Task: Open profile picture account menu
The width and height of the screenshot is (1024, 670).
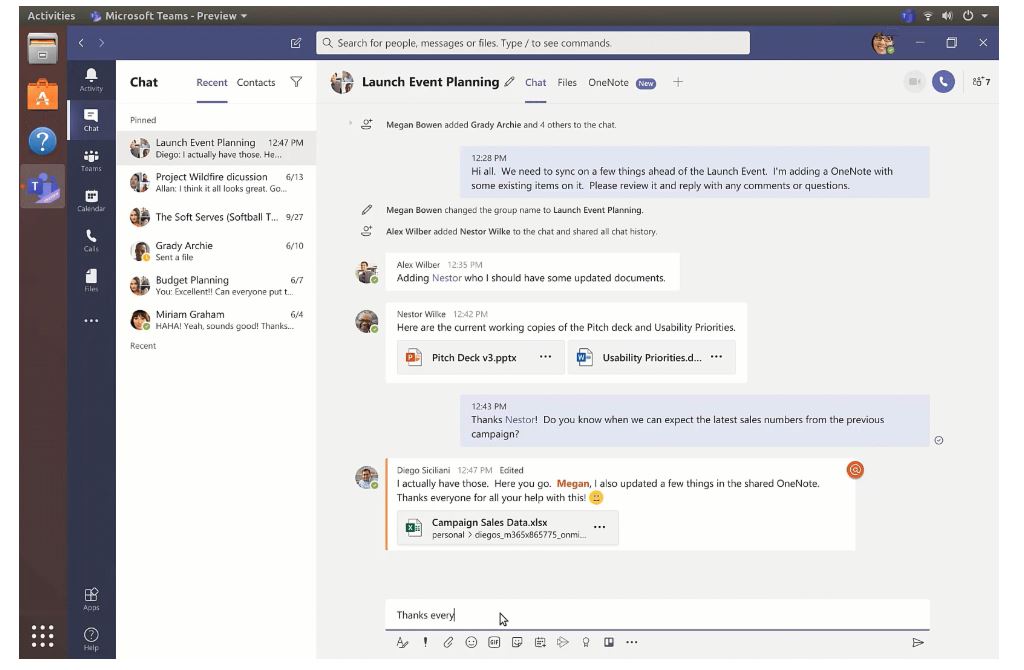Action: (x=883, y=43)
